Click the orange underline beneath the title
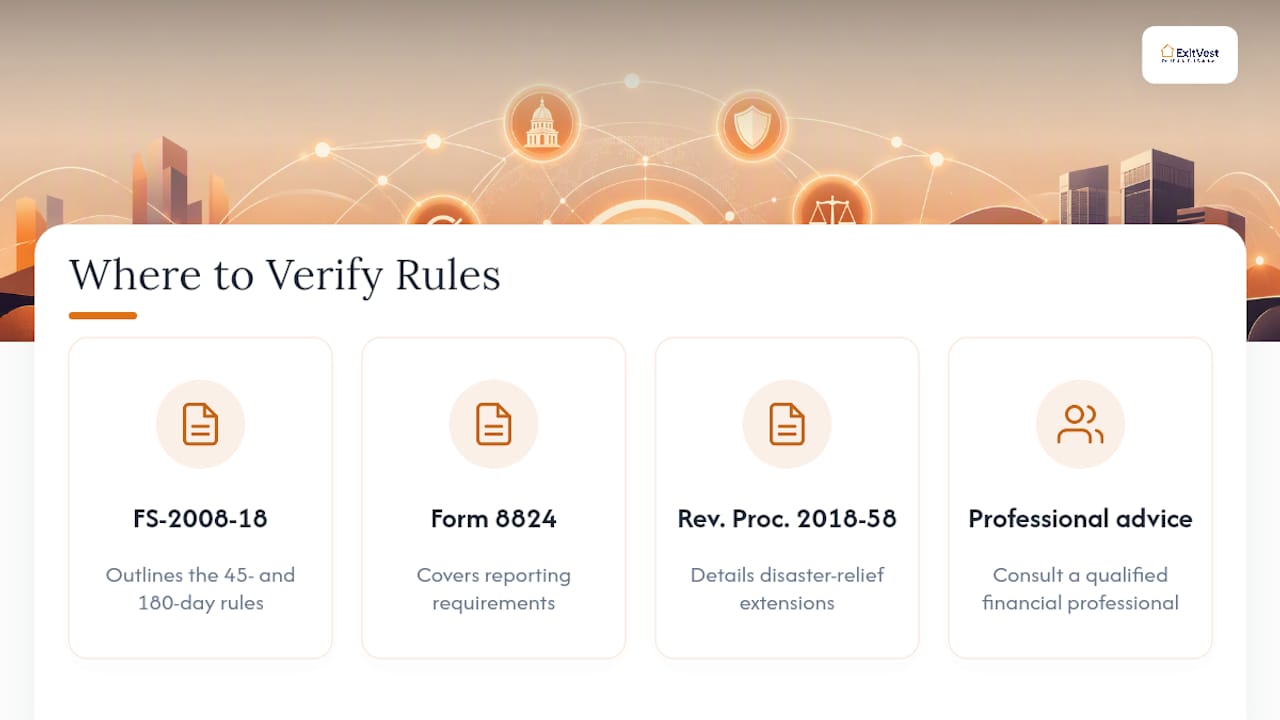 point(102,316)
